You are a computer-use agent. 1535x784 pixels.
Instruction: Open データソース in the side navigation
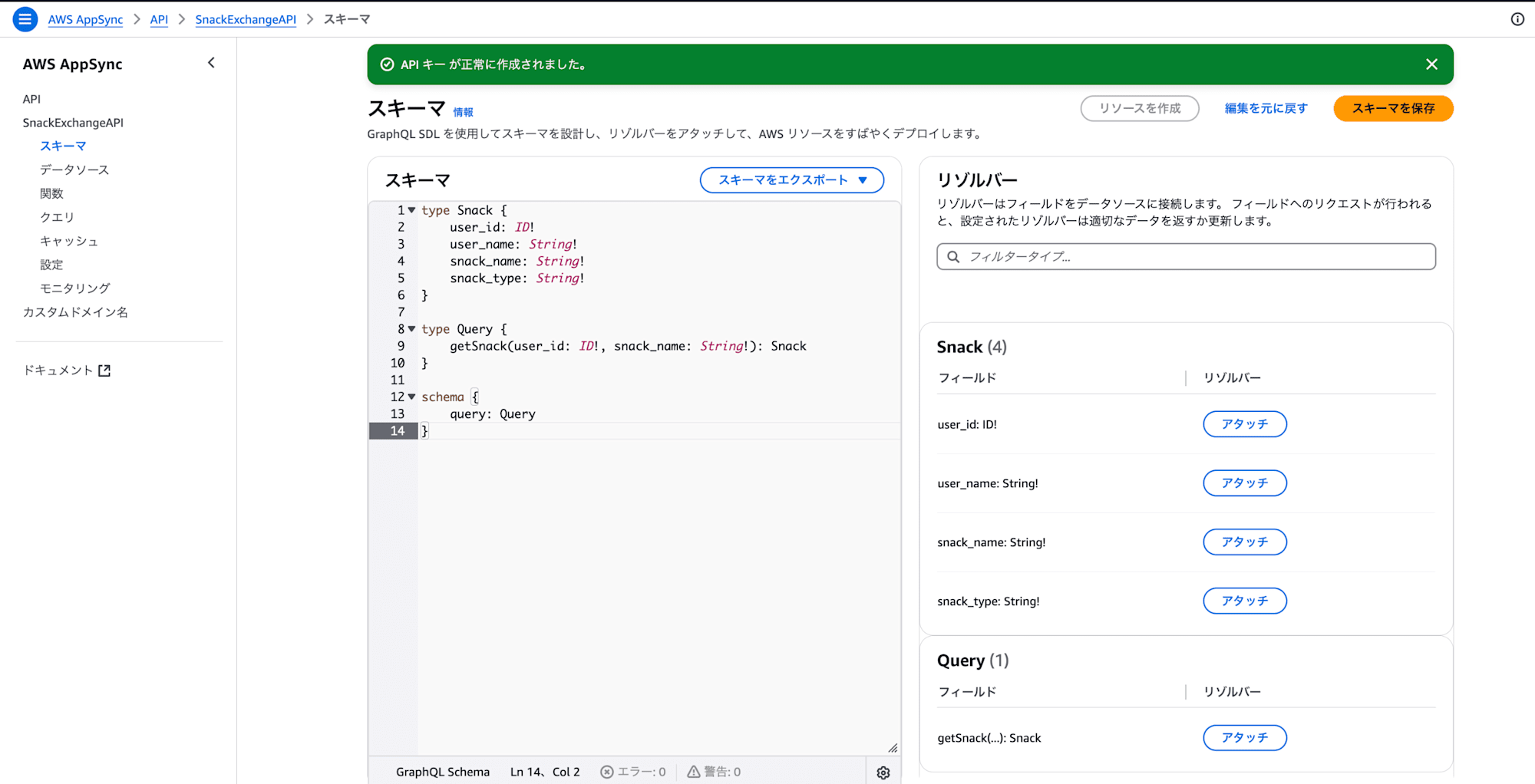click(x=74, y=170)
